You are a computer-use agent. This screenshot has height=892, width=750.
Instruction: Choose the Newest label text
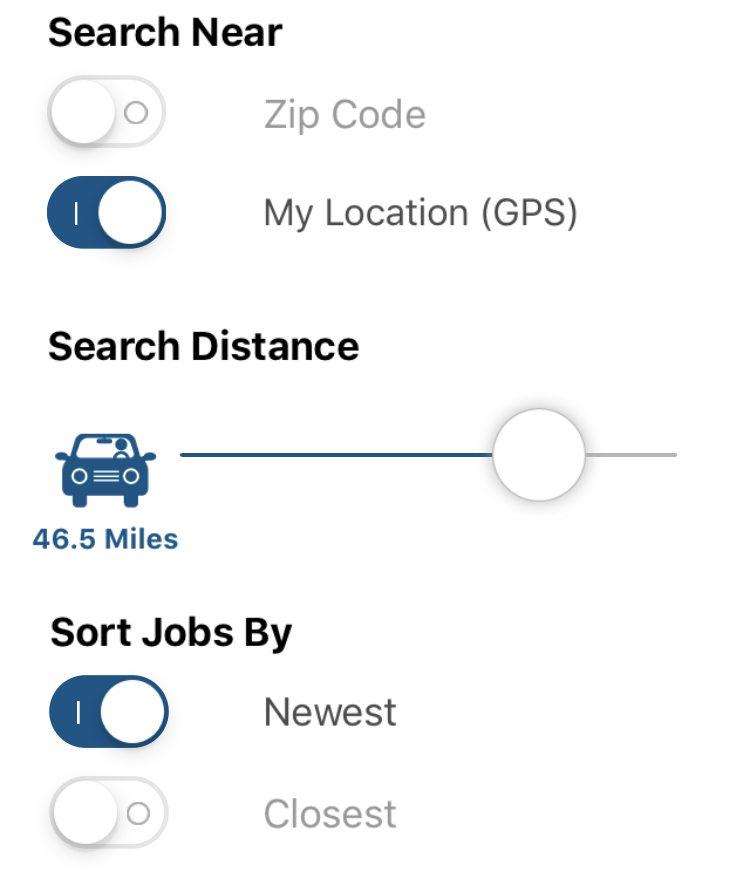coord(330,712)
